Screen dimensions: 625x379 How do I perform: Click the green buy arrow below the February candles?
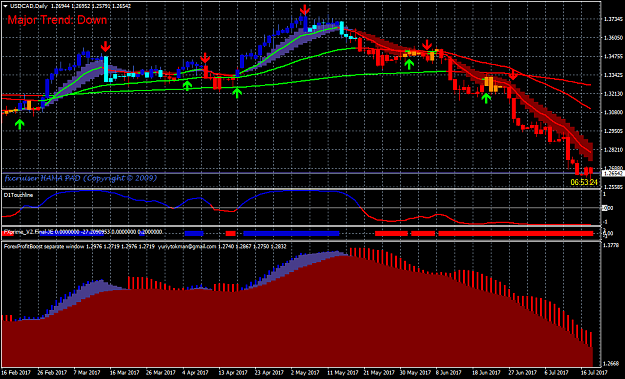[x=20, y=124]
